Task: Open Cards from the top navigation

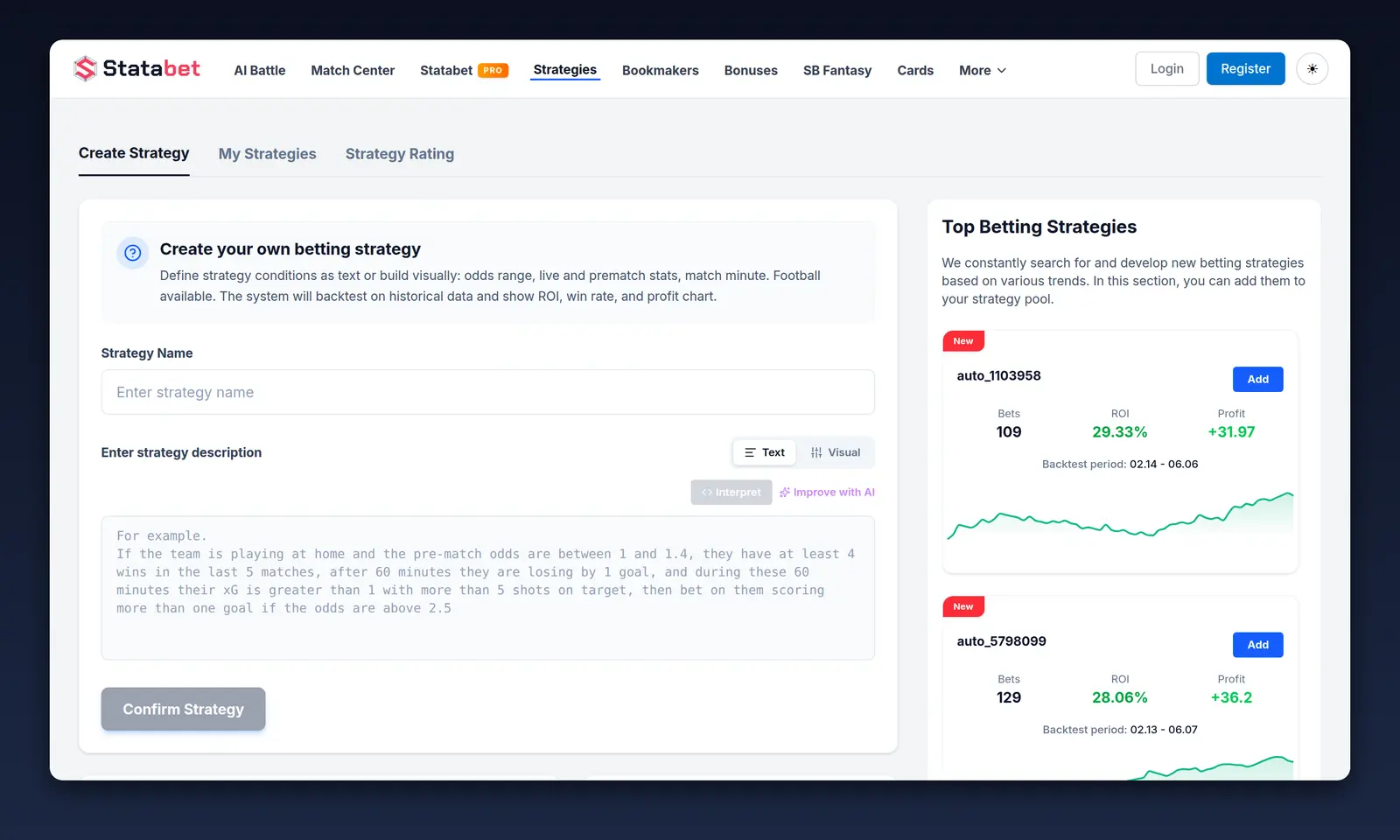Action: tap(915, 70)
